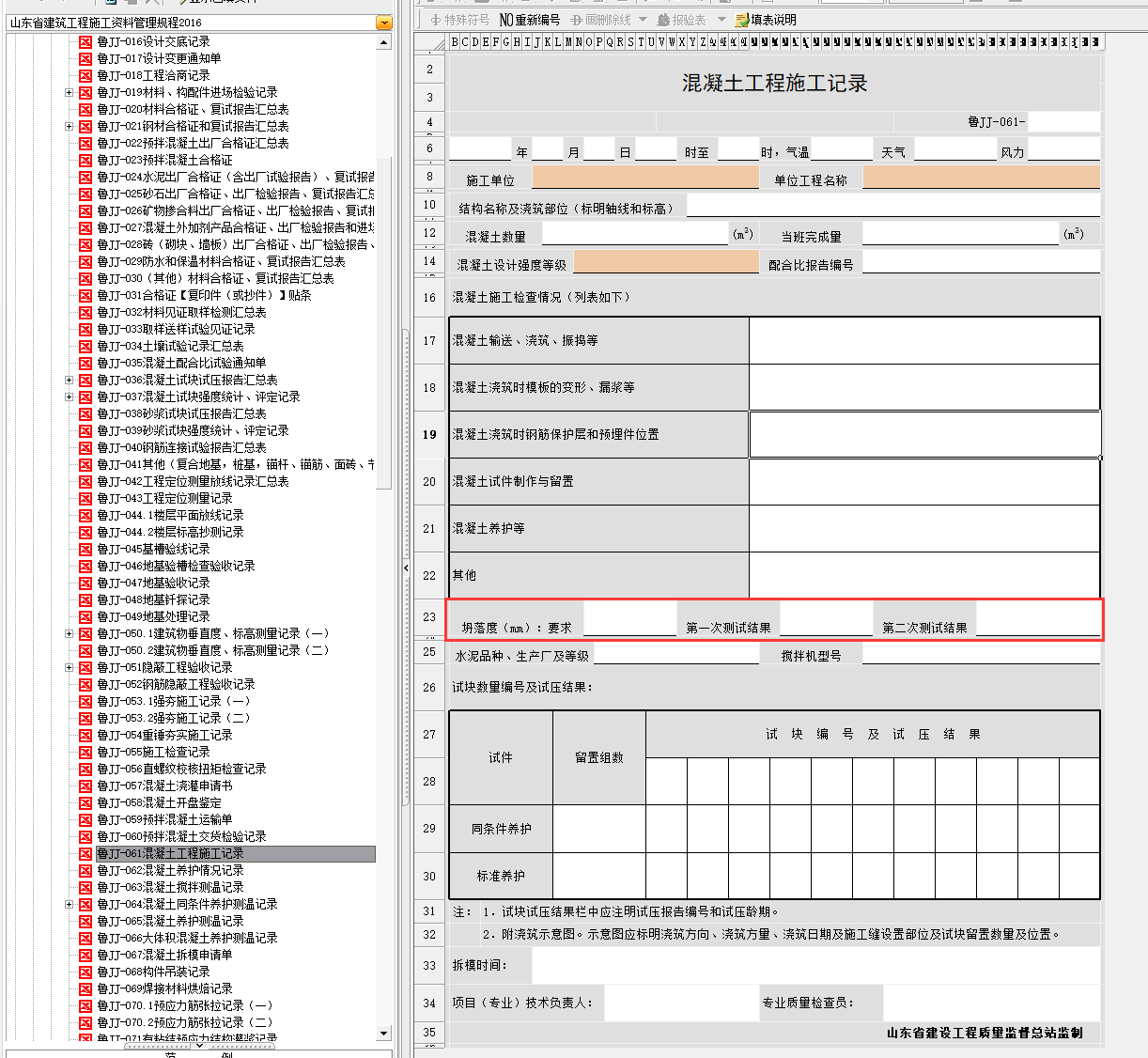Image resolution: width=1148 pixels, height=1058 pixels.
Task: Click the 画删除线 toolbar button
Action: (600, 19)
